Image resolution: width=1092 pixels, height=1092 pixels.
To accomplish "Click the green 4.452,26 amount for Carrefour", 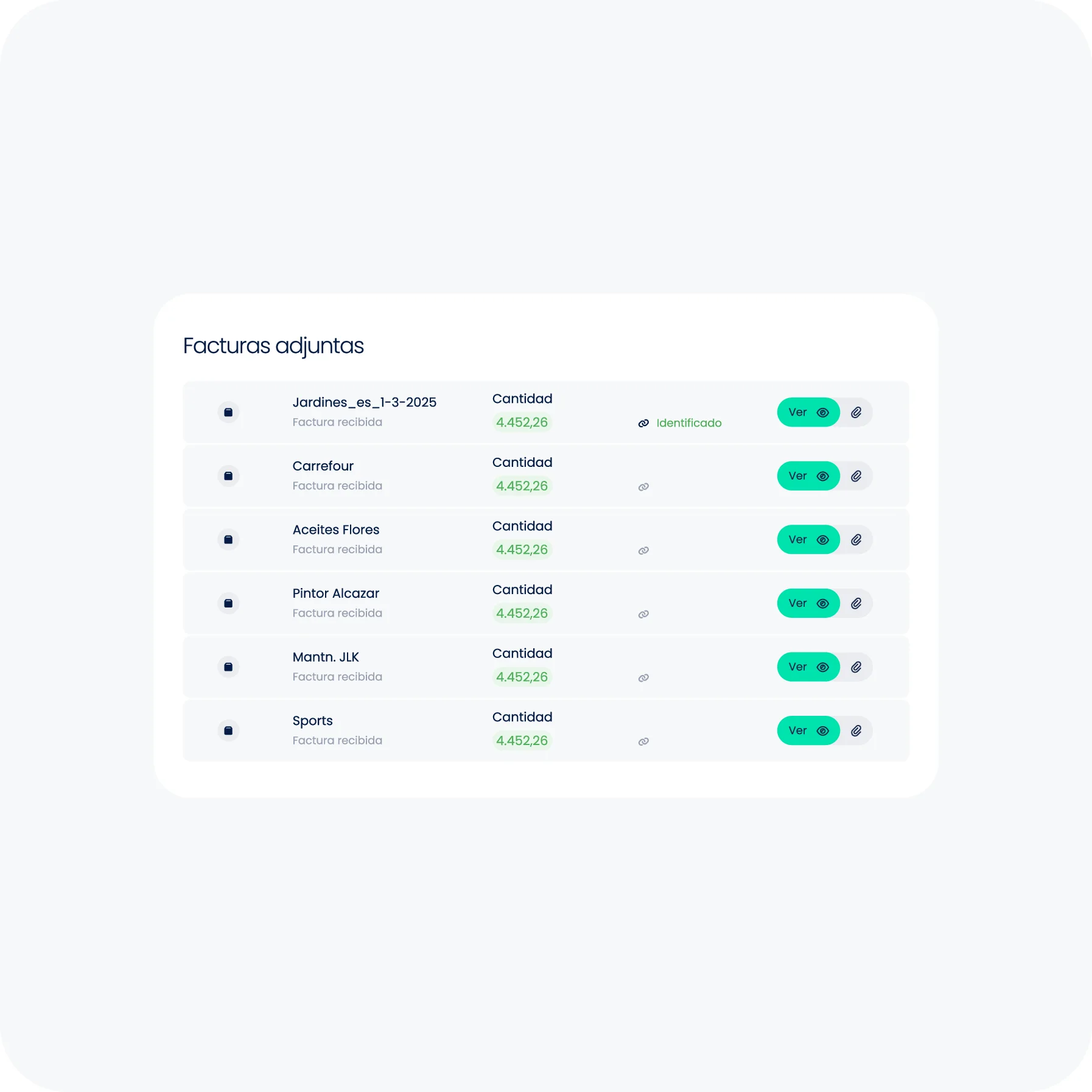I will [522, 486].
